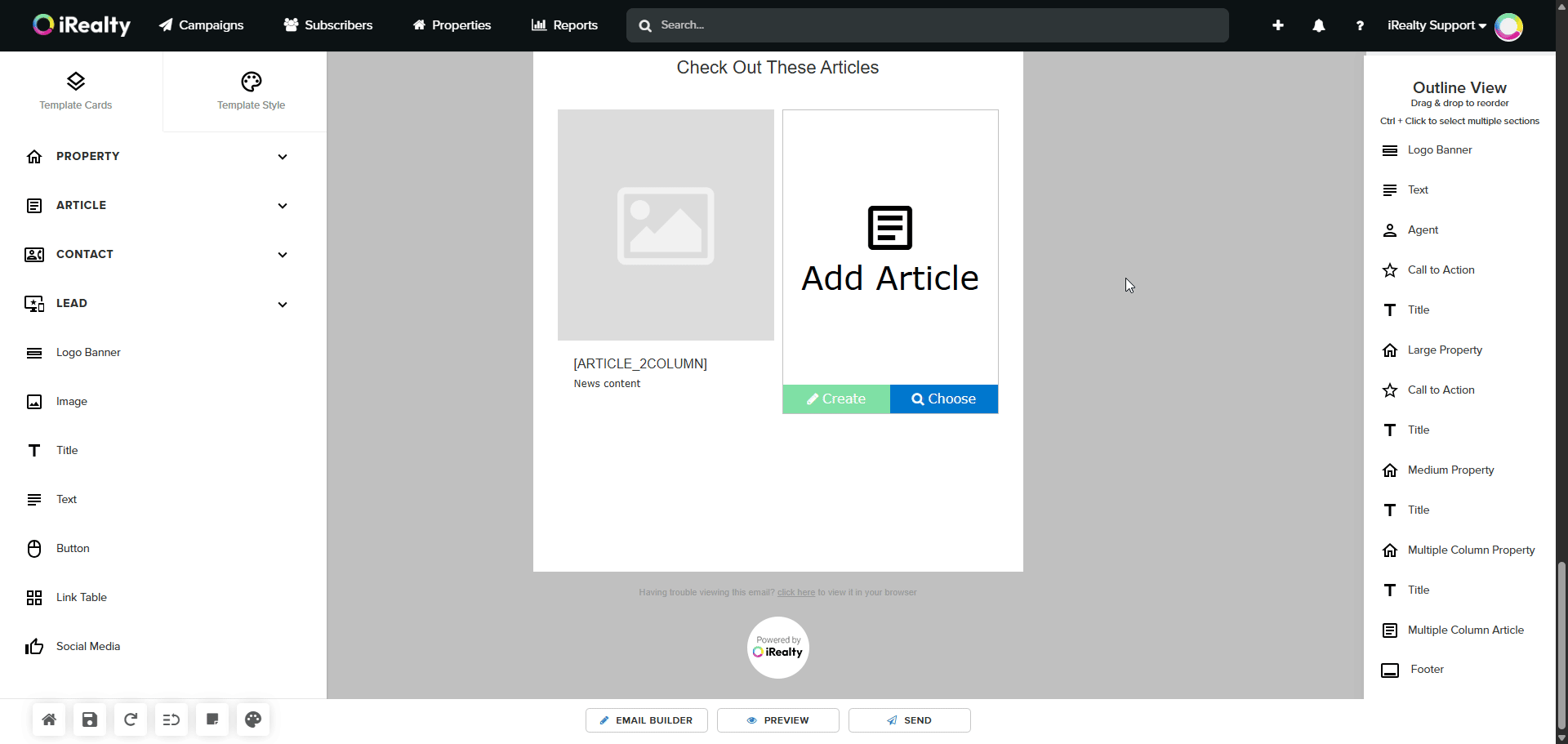Click the save disk icon in bottom toolbar

pos(90,719)
